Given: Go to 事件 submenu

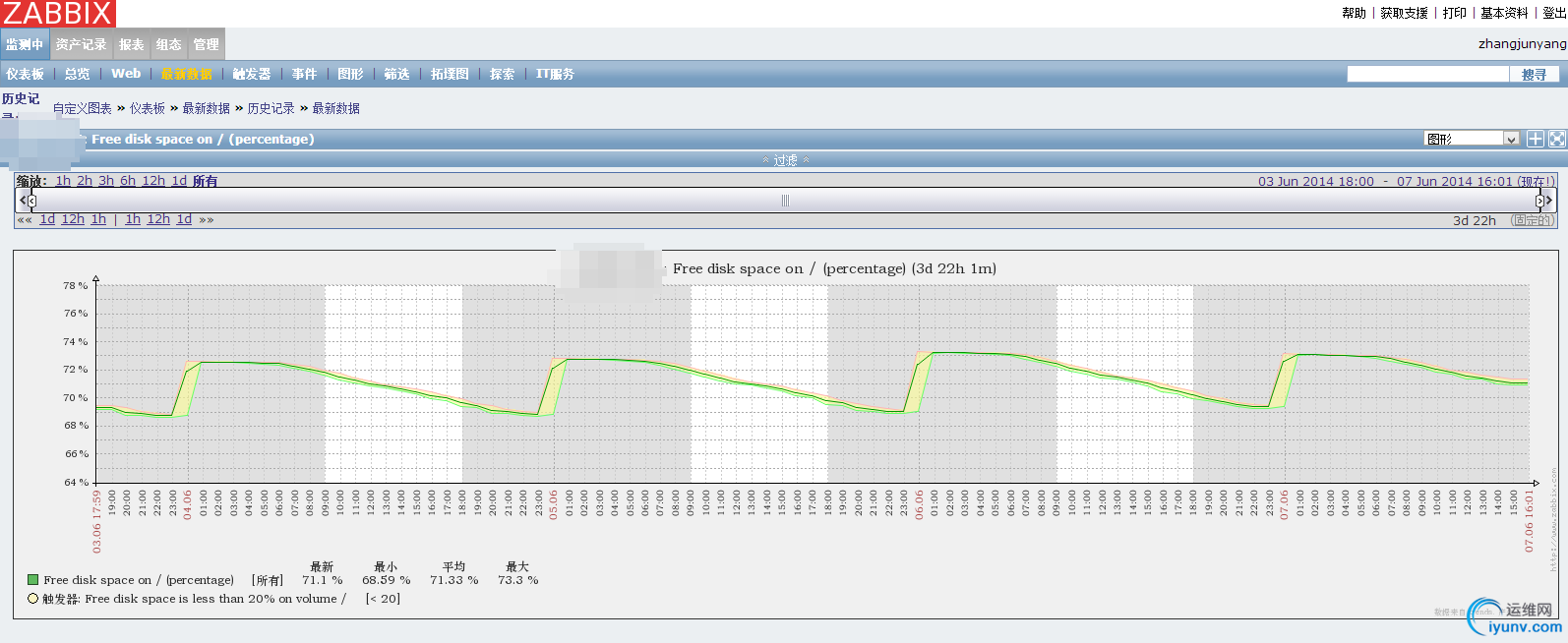Looking at the screenshot, I should (x=304, y=74).
